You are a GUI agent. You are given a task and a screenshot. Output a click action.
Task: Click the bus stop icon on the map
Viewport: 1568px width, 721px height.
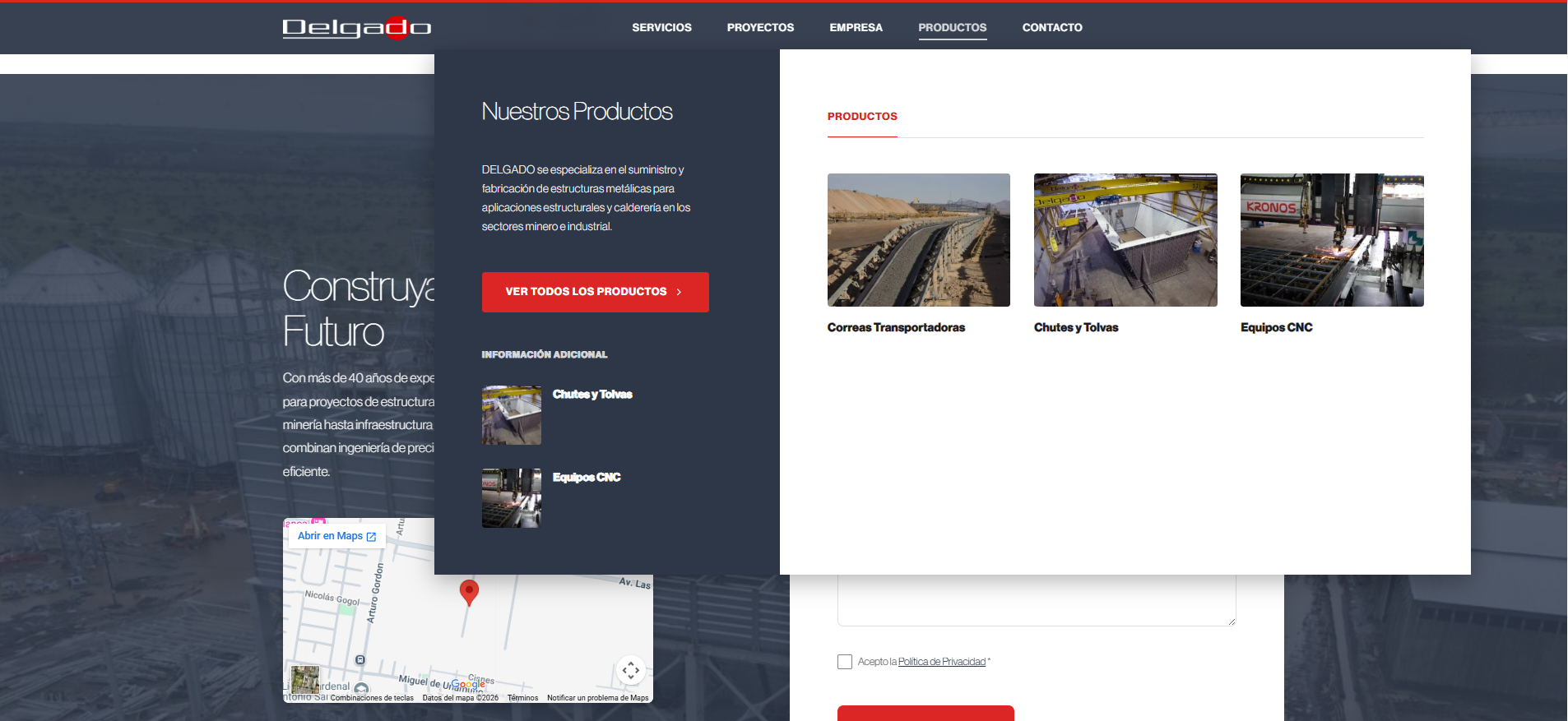(360, 659)
